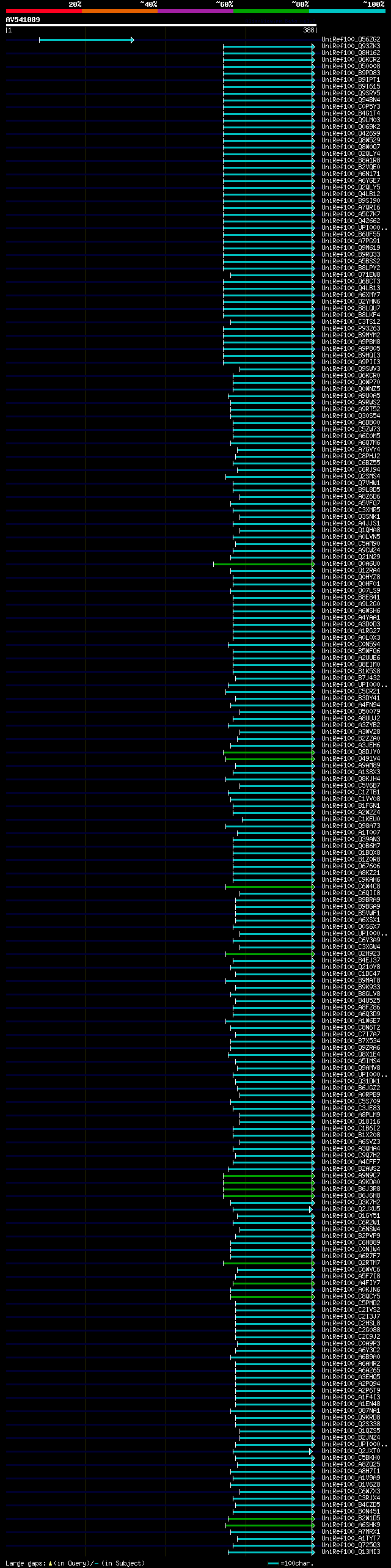
Task: Click the short alignment bar in the UniRef100_Q56ZG2 row
Action: click(86, 40)
